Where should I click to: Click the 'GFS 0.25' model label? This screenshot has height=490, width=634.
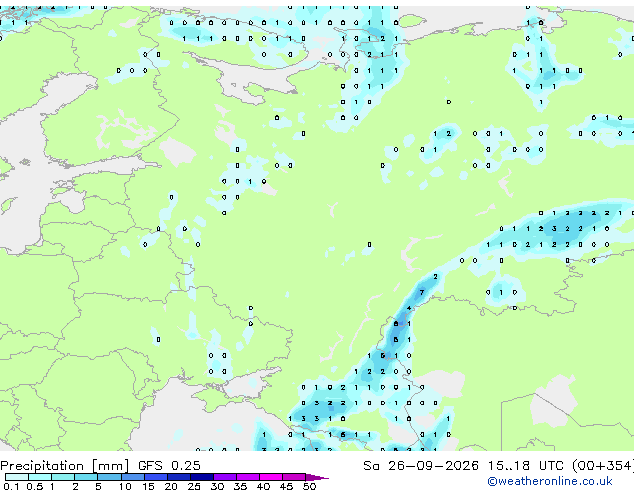coord(169,466)
